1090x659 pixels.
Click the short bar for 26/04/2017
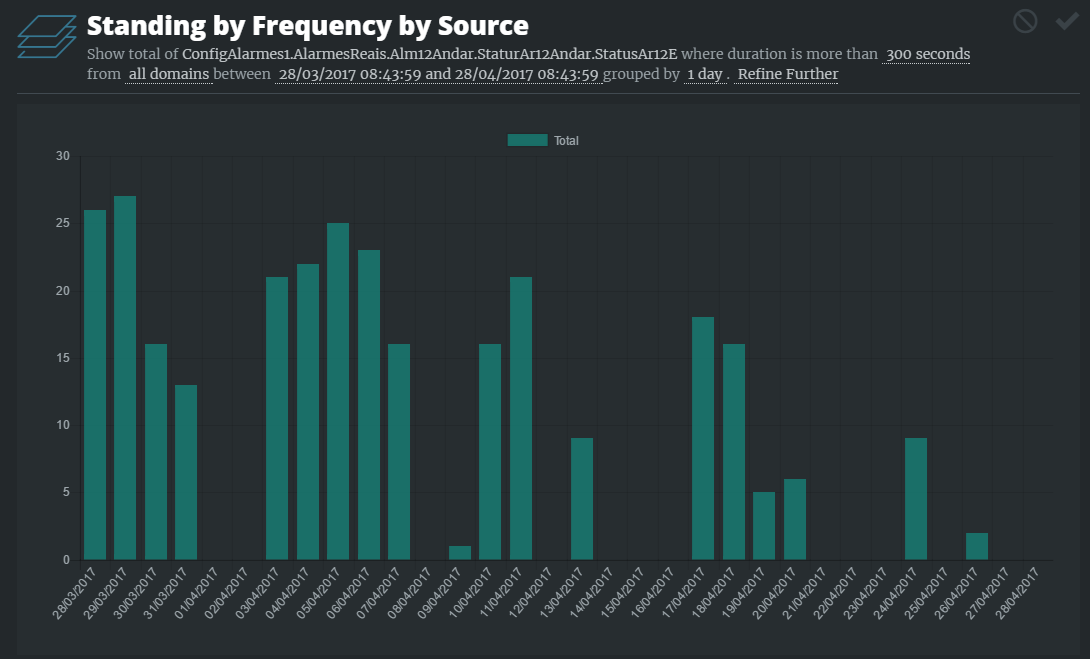[977, 546]
